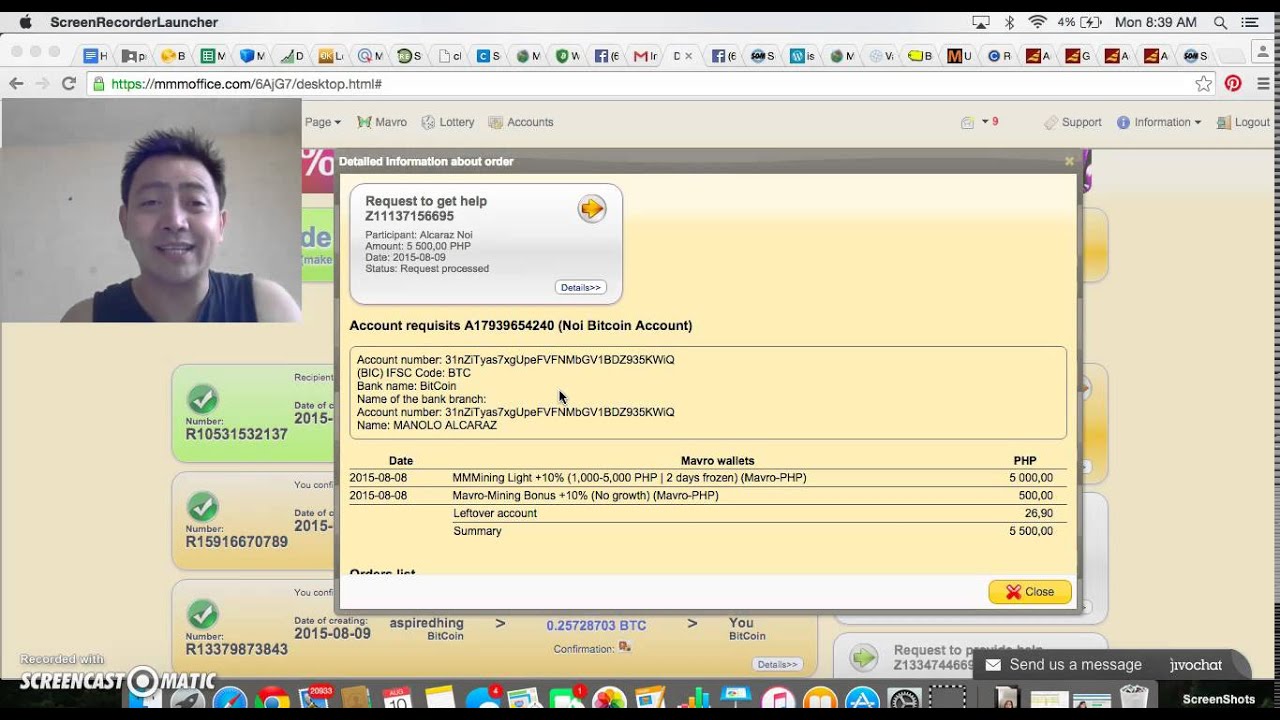This screenshot has height=720, width=1280.
Task: Bookmark this page with the star icon
Action: (x=1204, y=84)
